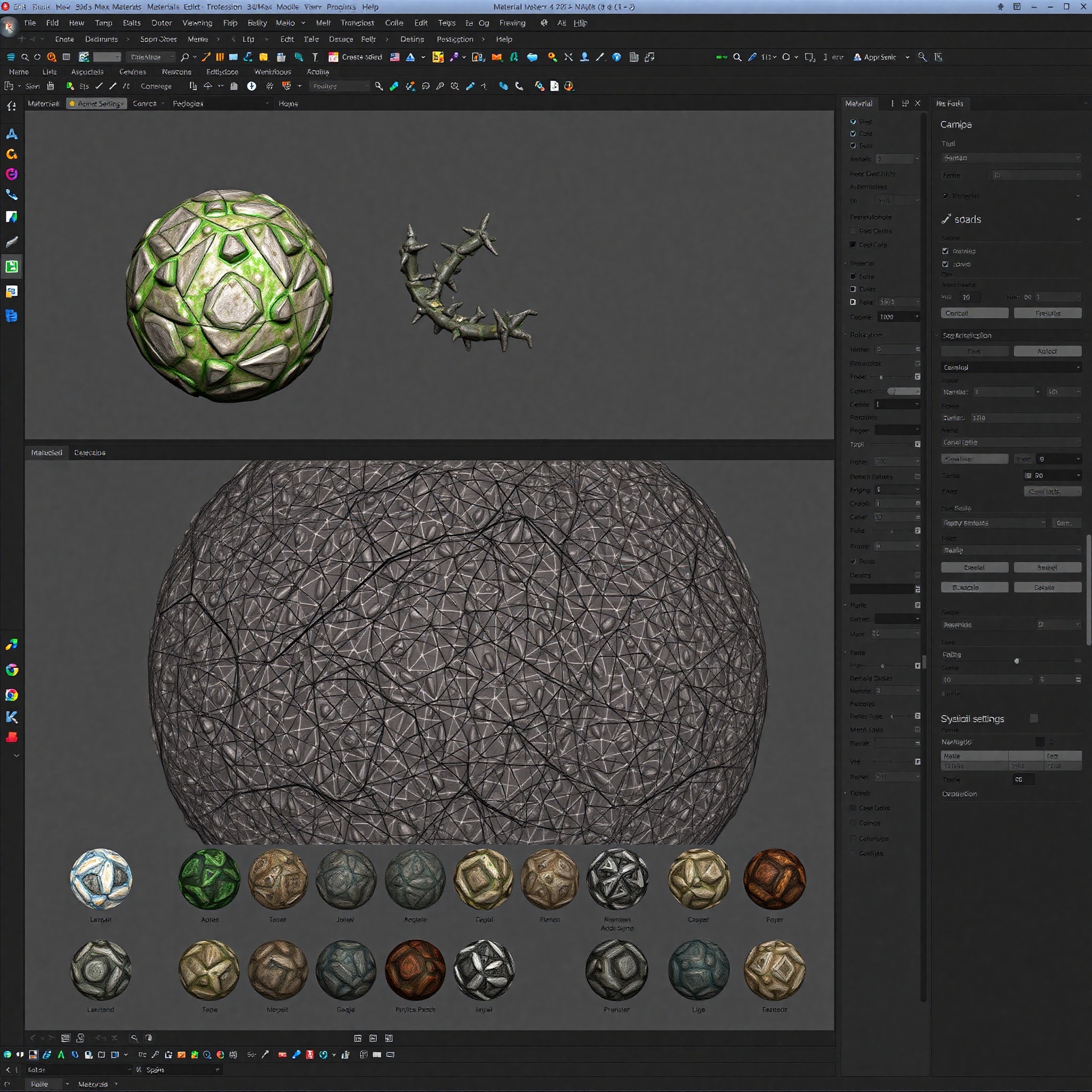
Task: Open the Help menu in the menu bar
Action: [x=580, y=23]
